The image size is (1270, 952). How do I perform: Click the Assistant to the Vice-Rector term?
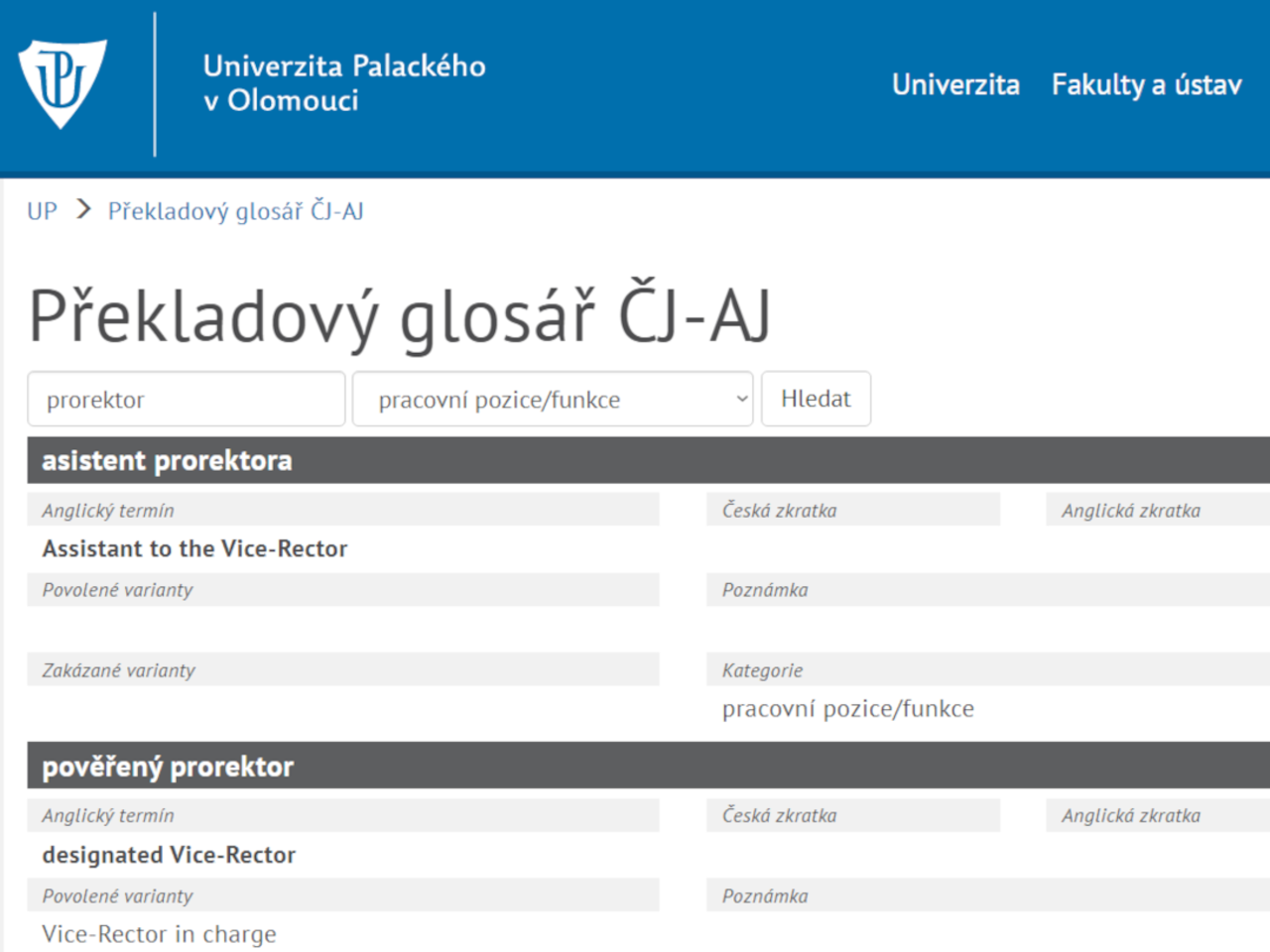tap(194, 549)
